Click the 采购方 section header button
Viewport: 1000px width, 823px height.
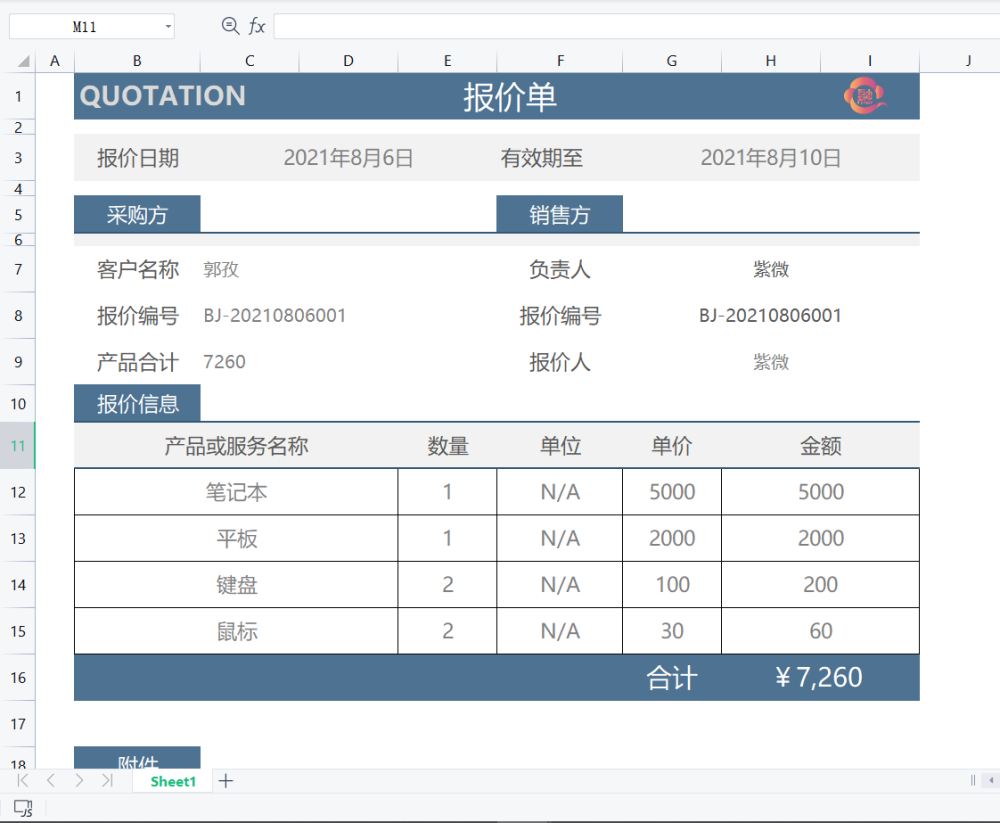(x=137, y=213)
